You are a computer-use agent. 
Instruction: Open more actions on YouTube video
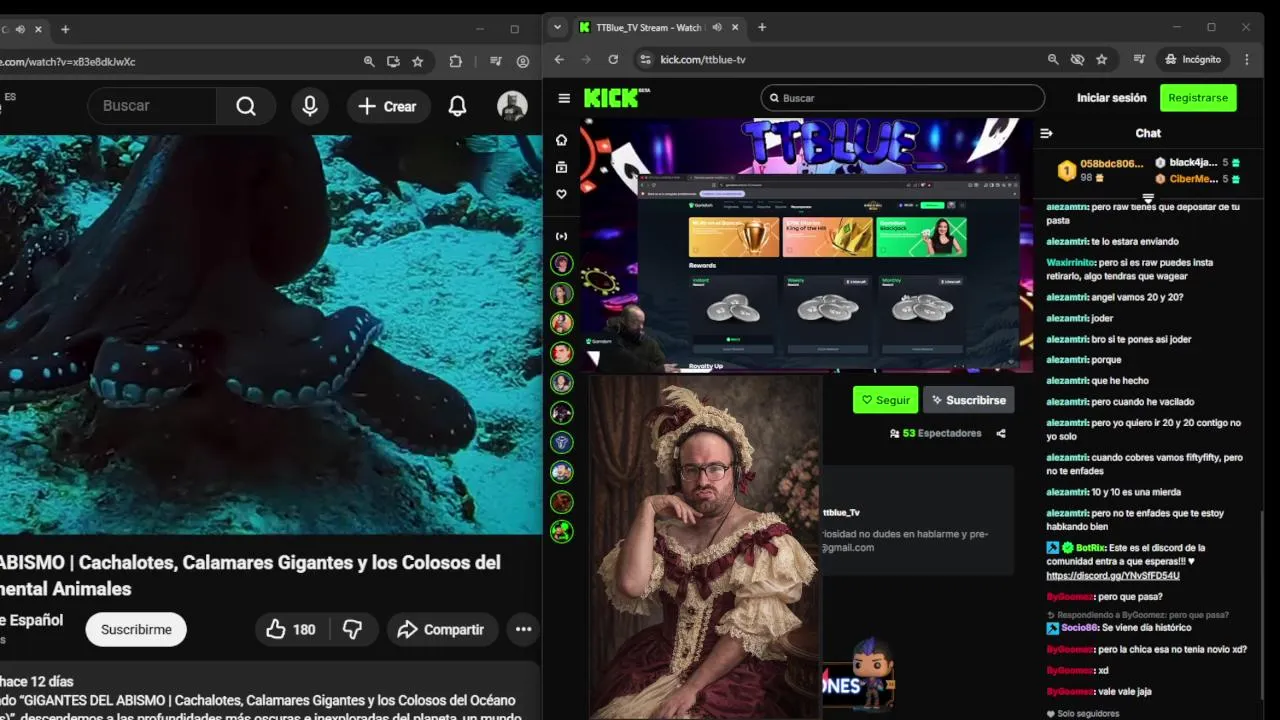[523, 629]
